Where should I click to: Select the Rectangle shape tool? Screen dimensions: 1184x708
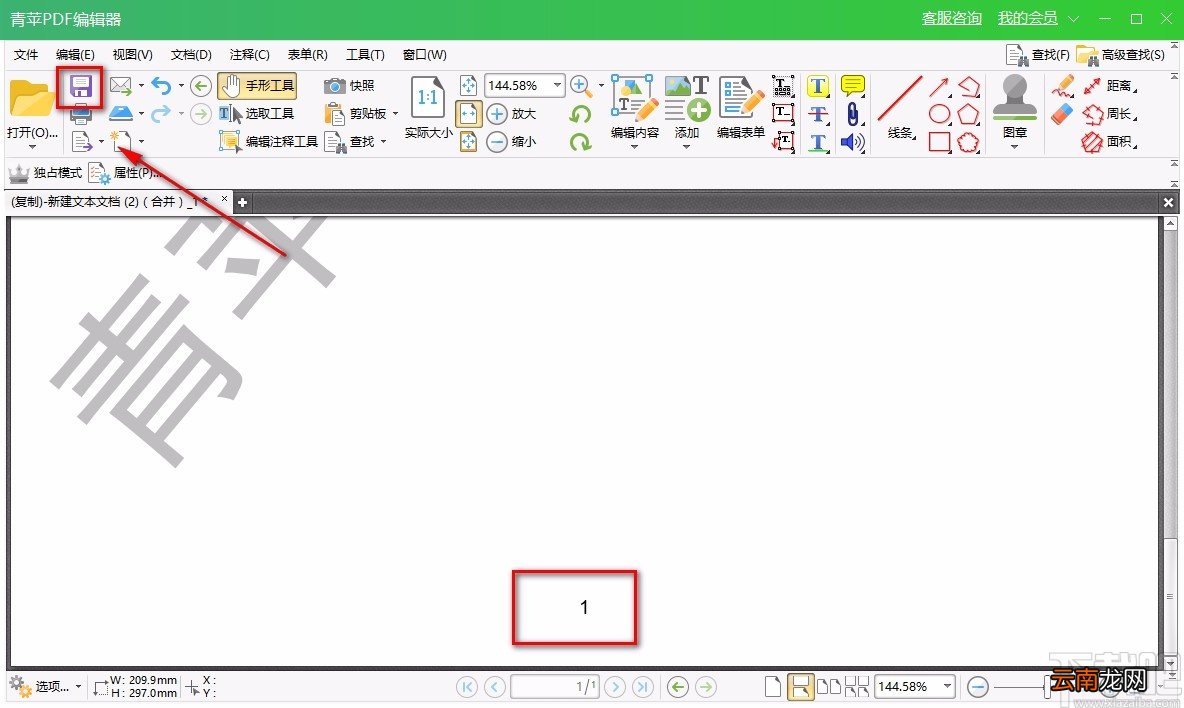[x=939, y=142]
